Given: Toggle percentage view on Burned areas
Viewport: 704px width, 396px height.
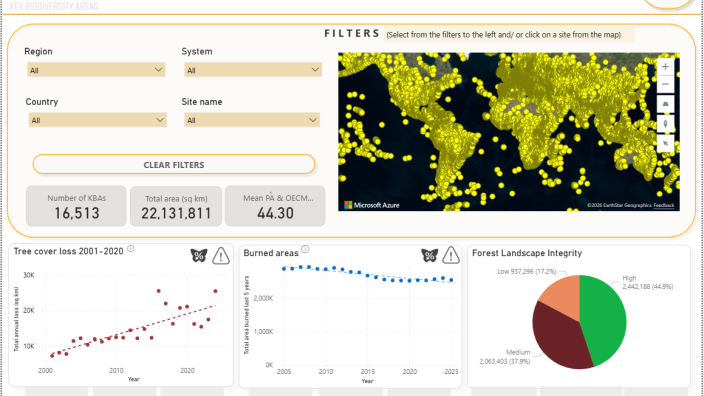Looking at the screenshot, I should tap(429, 255).
